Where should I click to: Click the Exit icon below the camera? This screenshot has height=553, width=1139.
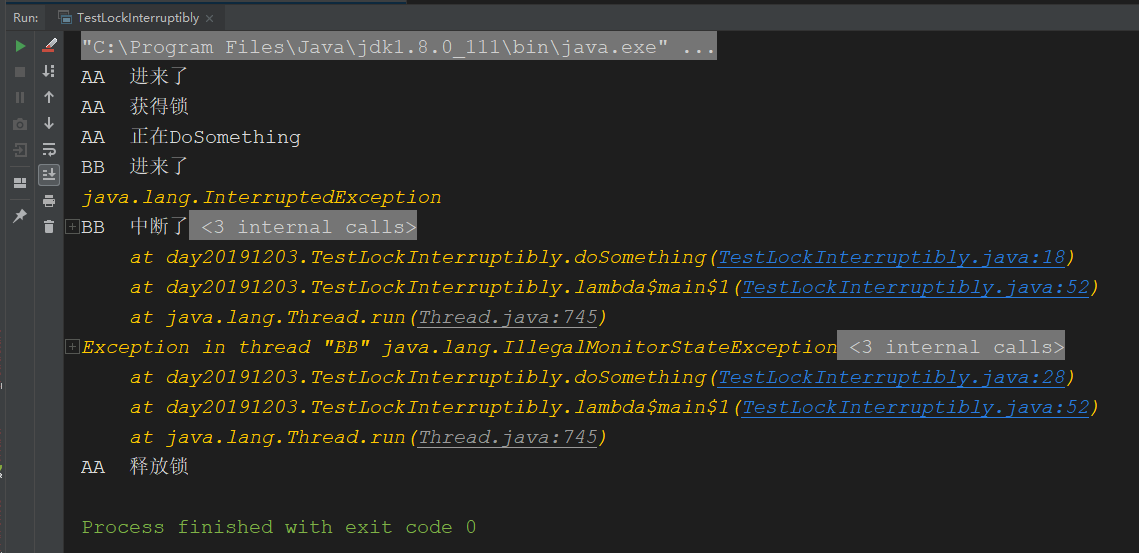[20, 150]
